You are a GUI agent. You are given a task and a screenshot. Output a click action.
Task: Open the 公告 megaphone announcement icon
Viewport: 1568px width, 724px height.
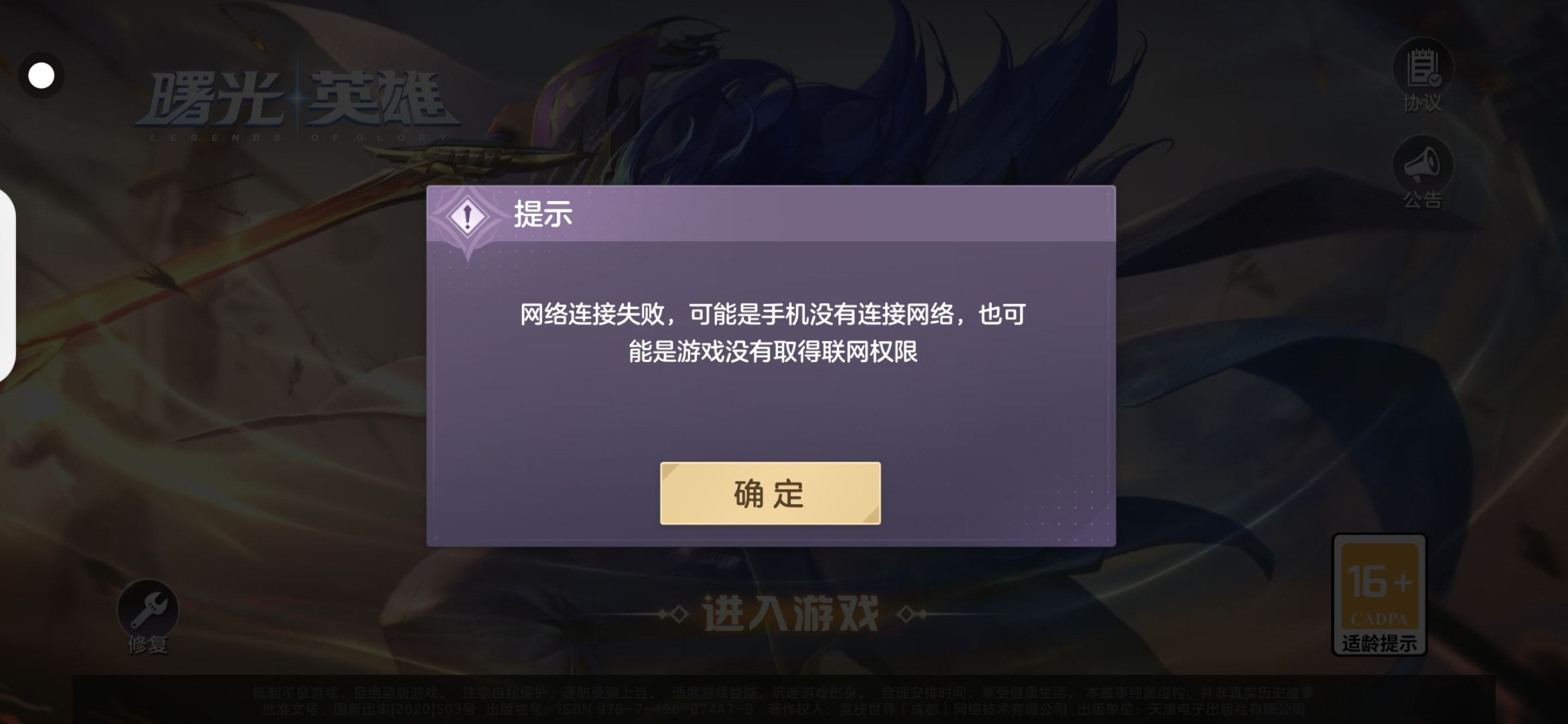1423,164
